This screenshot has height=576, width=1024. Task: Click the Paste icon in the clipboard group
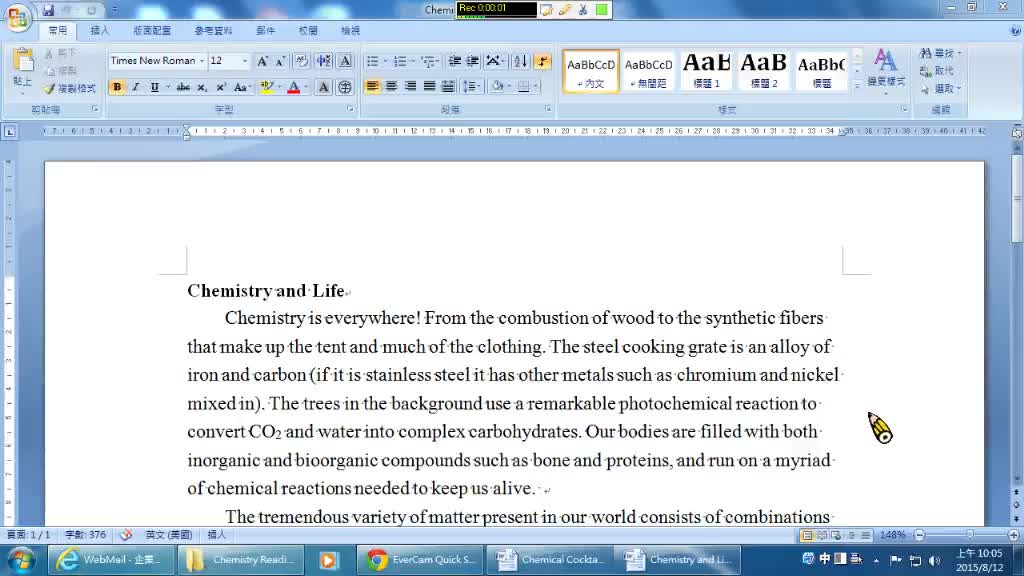tap(22, 66)
